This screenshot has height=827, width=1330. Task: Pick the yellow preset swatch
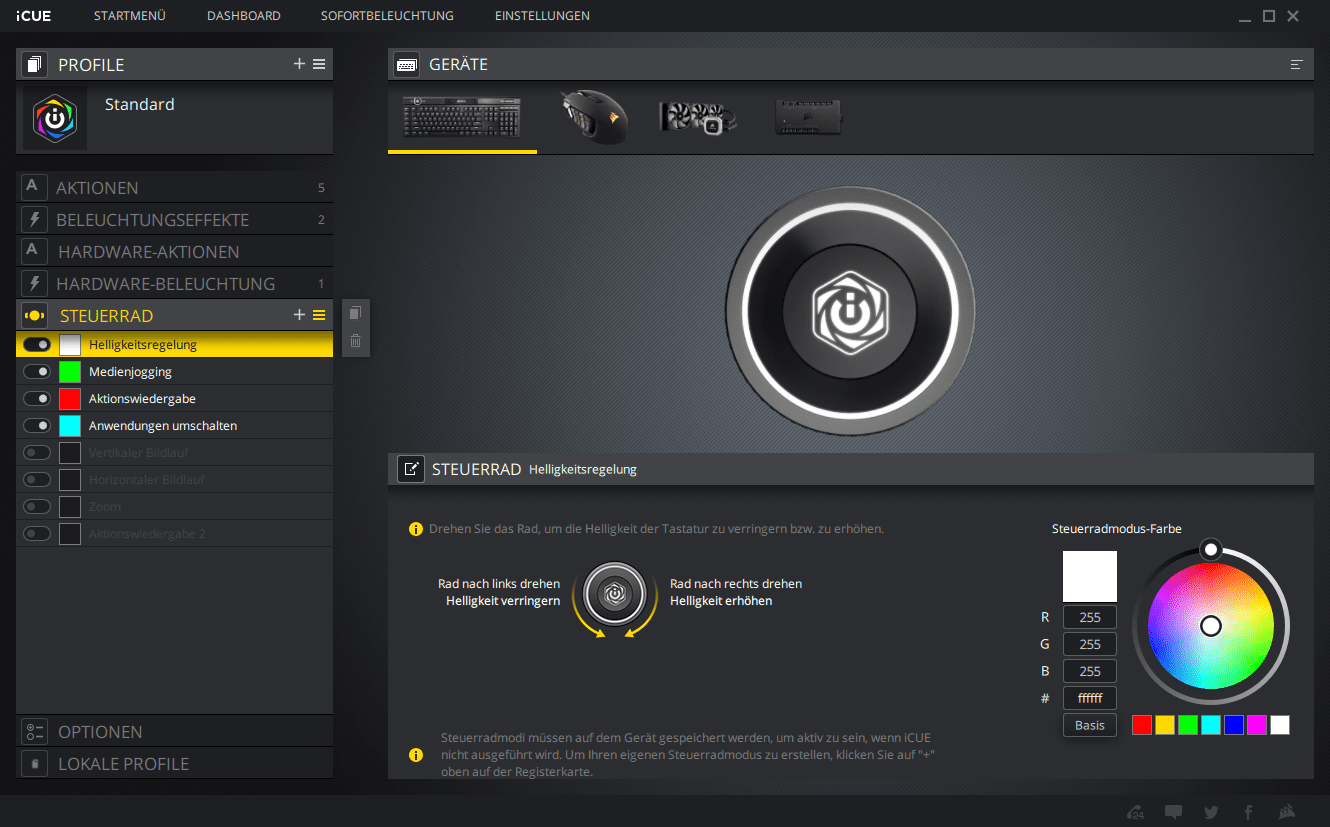[x=1165, y=725]
